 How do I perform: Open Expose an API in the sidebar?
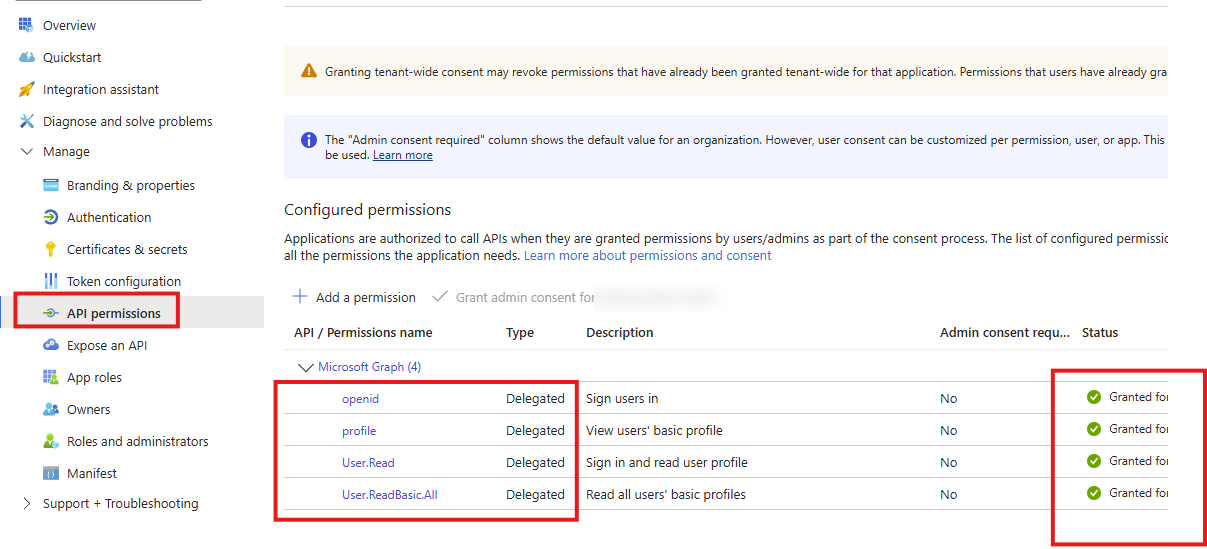pyautogui.click(x=107, y=345)
